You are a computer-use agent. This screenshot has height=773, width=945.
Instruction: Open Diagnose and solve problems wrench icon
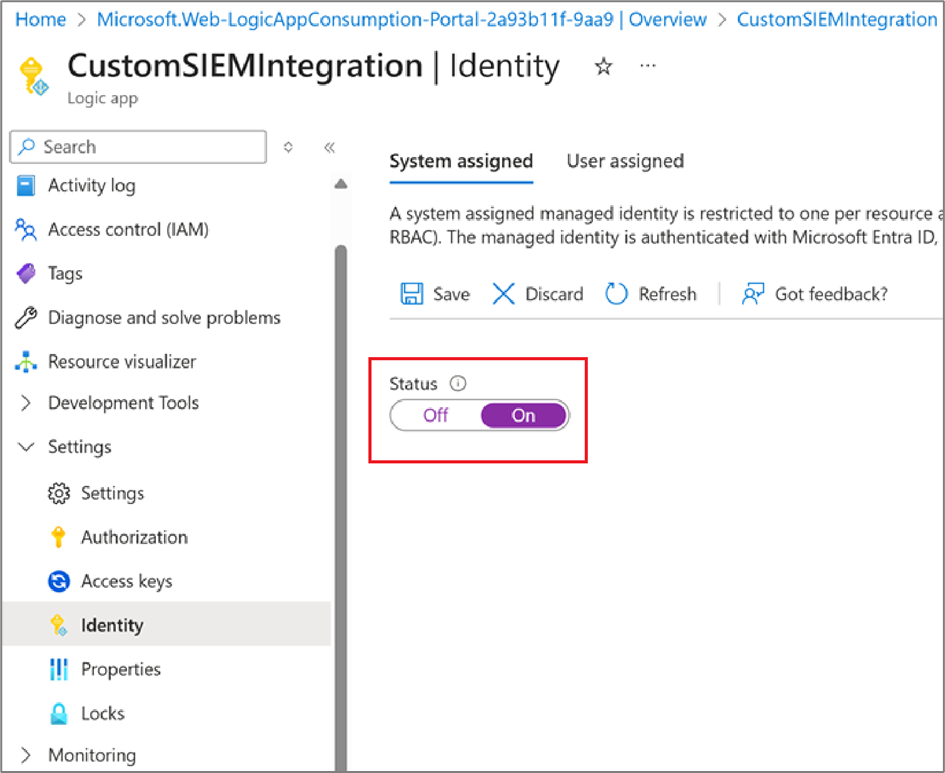[26, 318]
